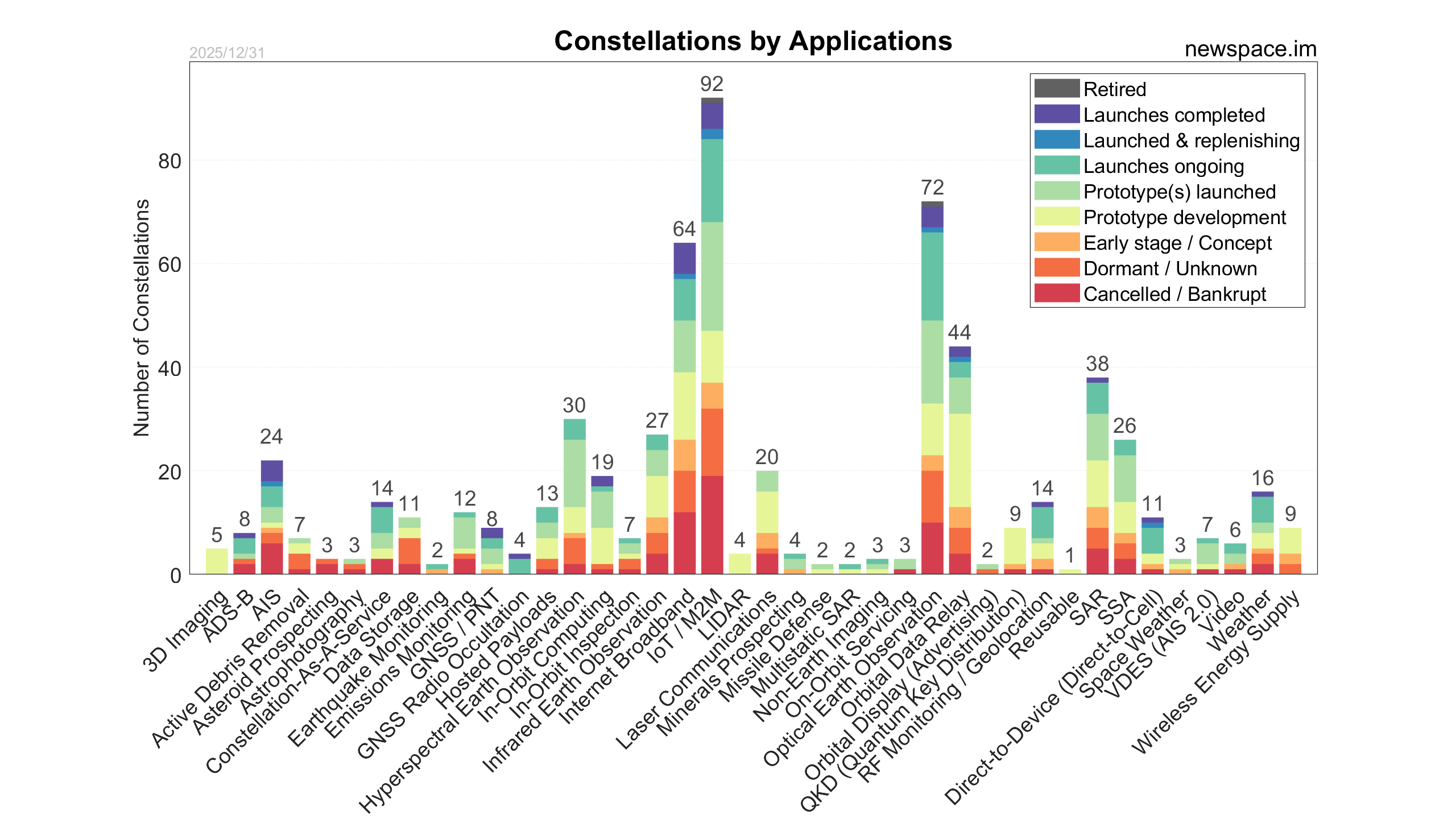Click the Cancelled / Bankrupt legend label
The width and height of the screenshot is (1456, 819).
[1174, 294]
